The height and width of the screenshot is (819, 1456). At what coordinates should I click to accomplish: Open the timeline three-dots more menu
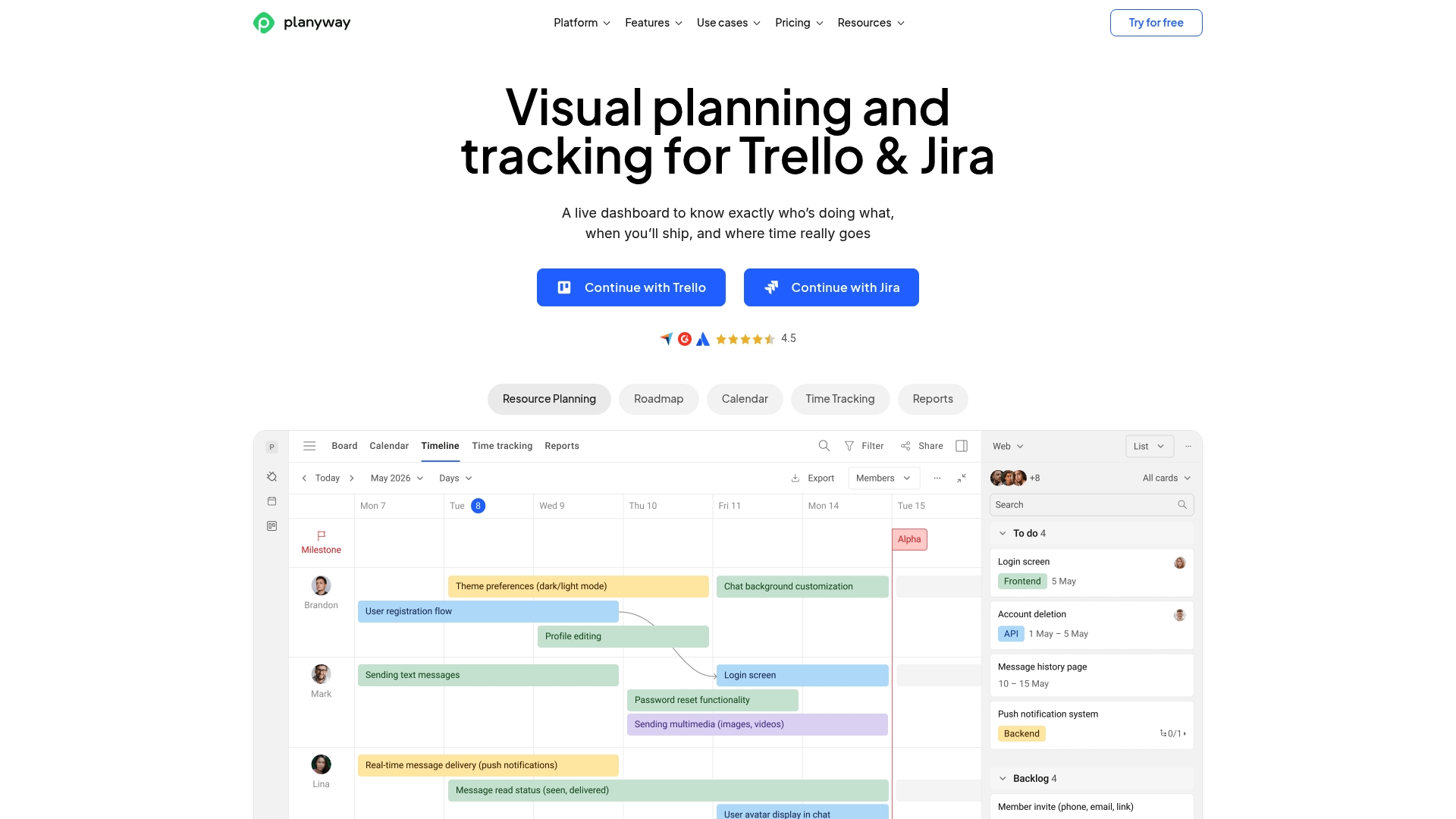[x=937, y=479]
